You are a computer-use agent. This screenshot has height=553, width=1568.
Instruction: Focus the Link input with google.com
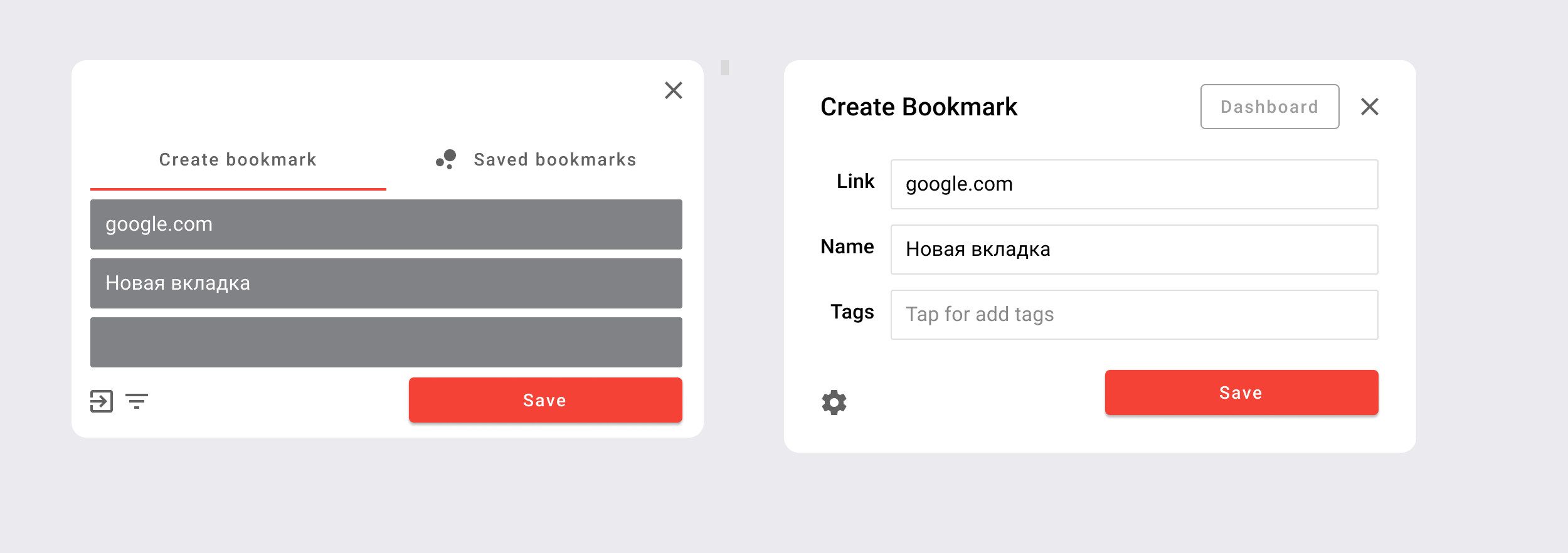pos(1135,184)
